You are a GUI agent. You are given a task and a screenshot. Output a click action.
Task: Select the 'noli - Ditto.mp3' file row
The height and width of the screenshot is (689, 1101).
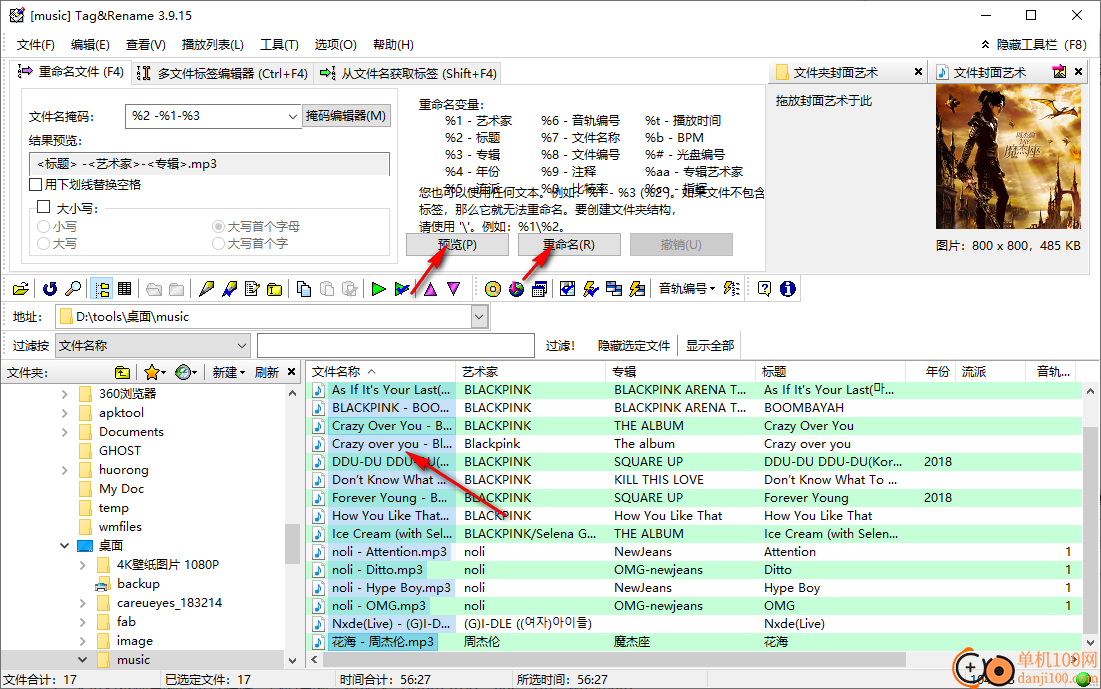tap(695, 570)
